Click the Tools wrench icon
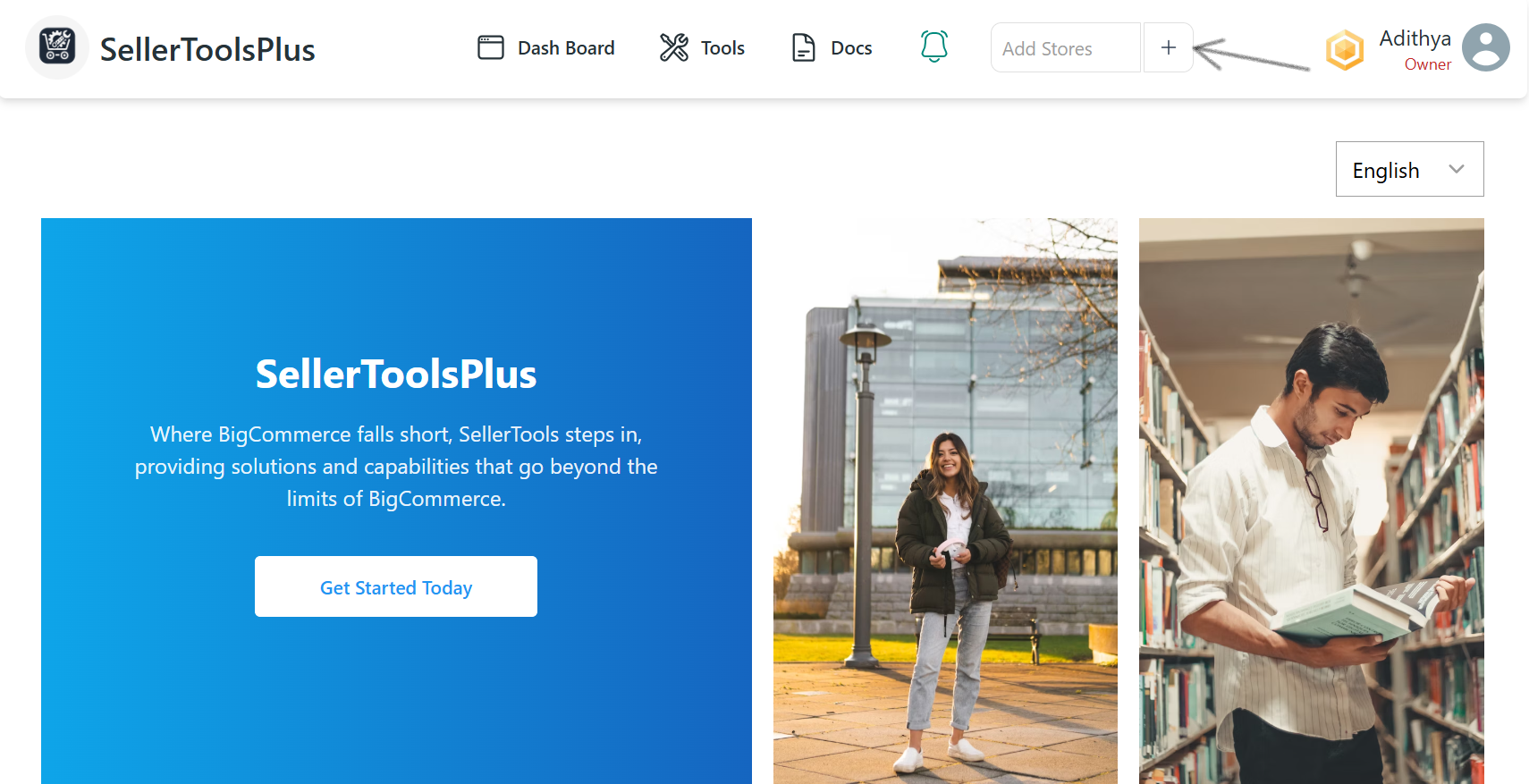This screenshot has height=784, width=1529. click(674, 47)
